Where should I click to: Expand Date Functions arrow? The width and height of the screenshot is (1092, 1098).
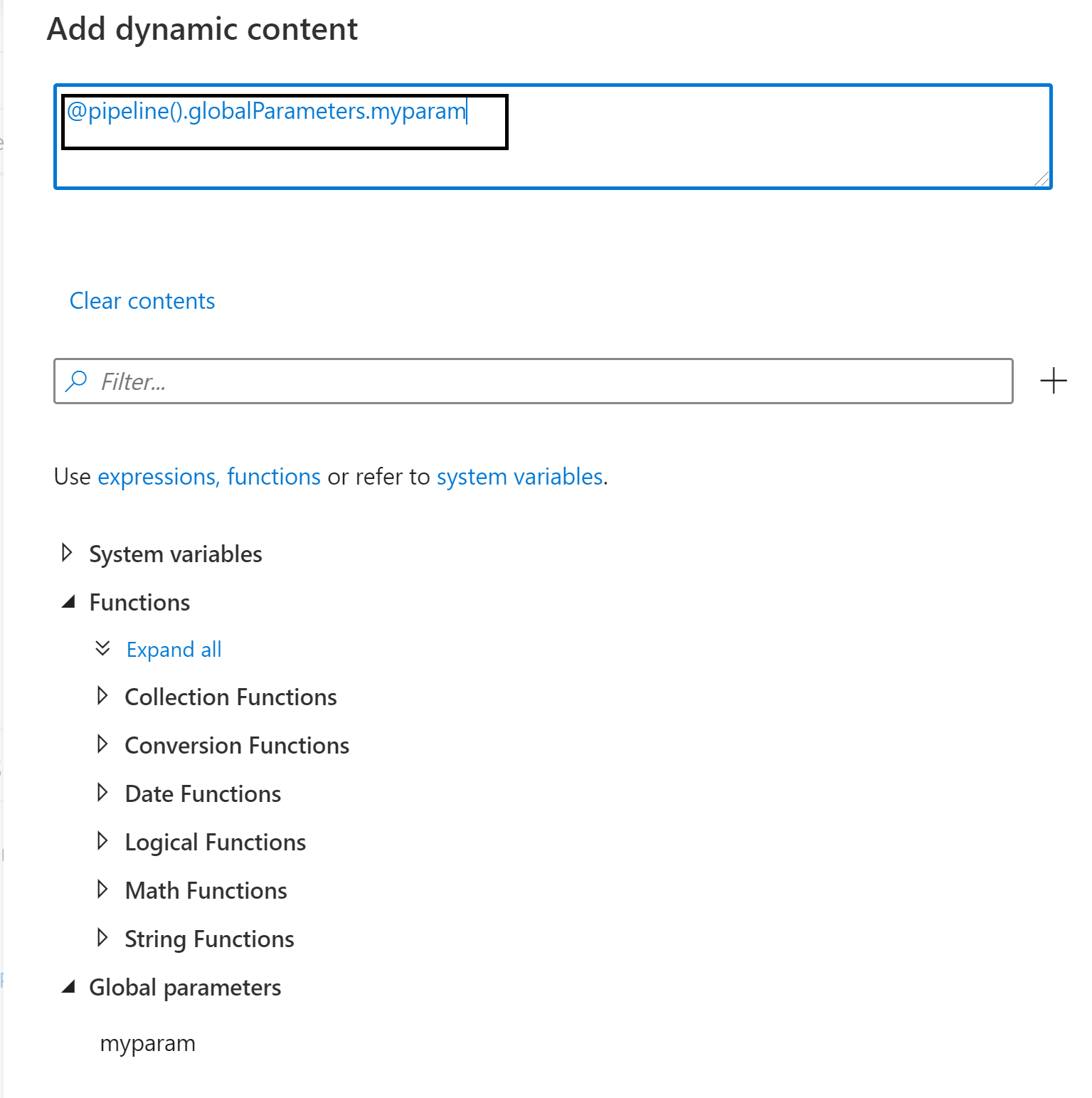[102, 793]
